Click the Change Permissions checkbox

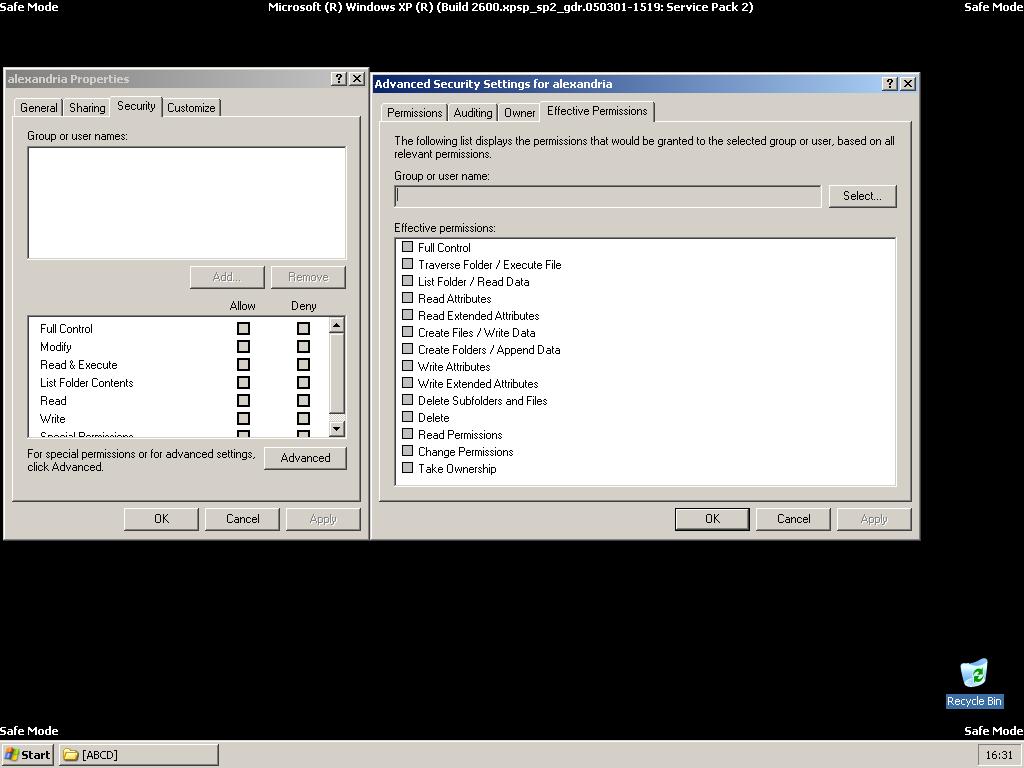point(408,451)
